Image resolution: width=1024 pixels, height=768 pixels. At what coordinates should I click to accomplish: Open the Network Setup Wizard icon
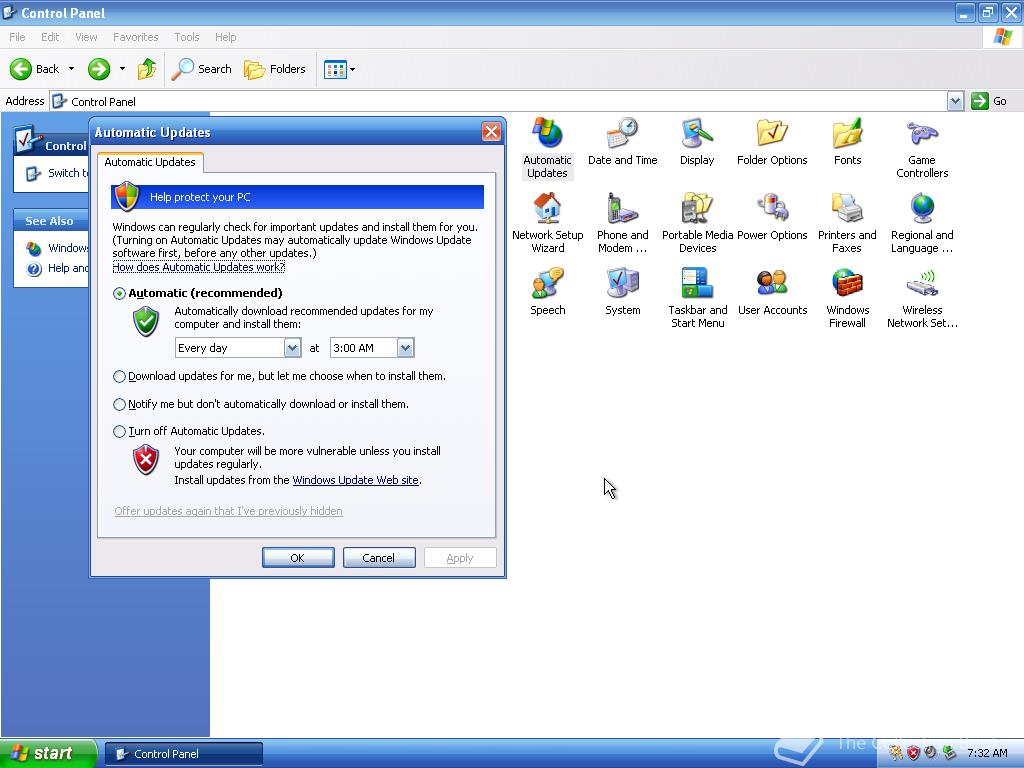coord(547,223)
